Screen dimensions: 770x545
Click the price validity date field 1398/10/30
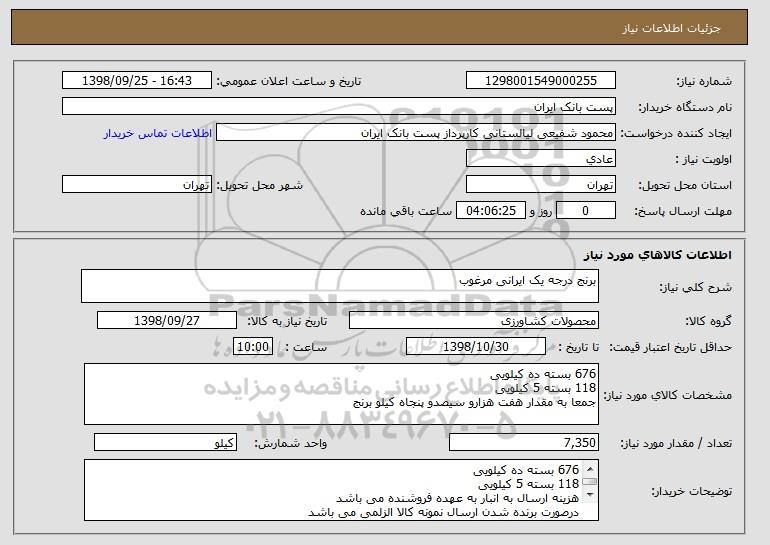(x=476, y=347)
